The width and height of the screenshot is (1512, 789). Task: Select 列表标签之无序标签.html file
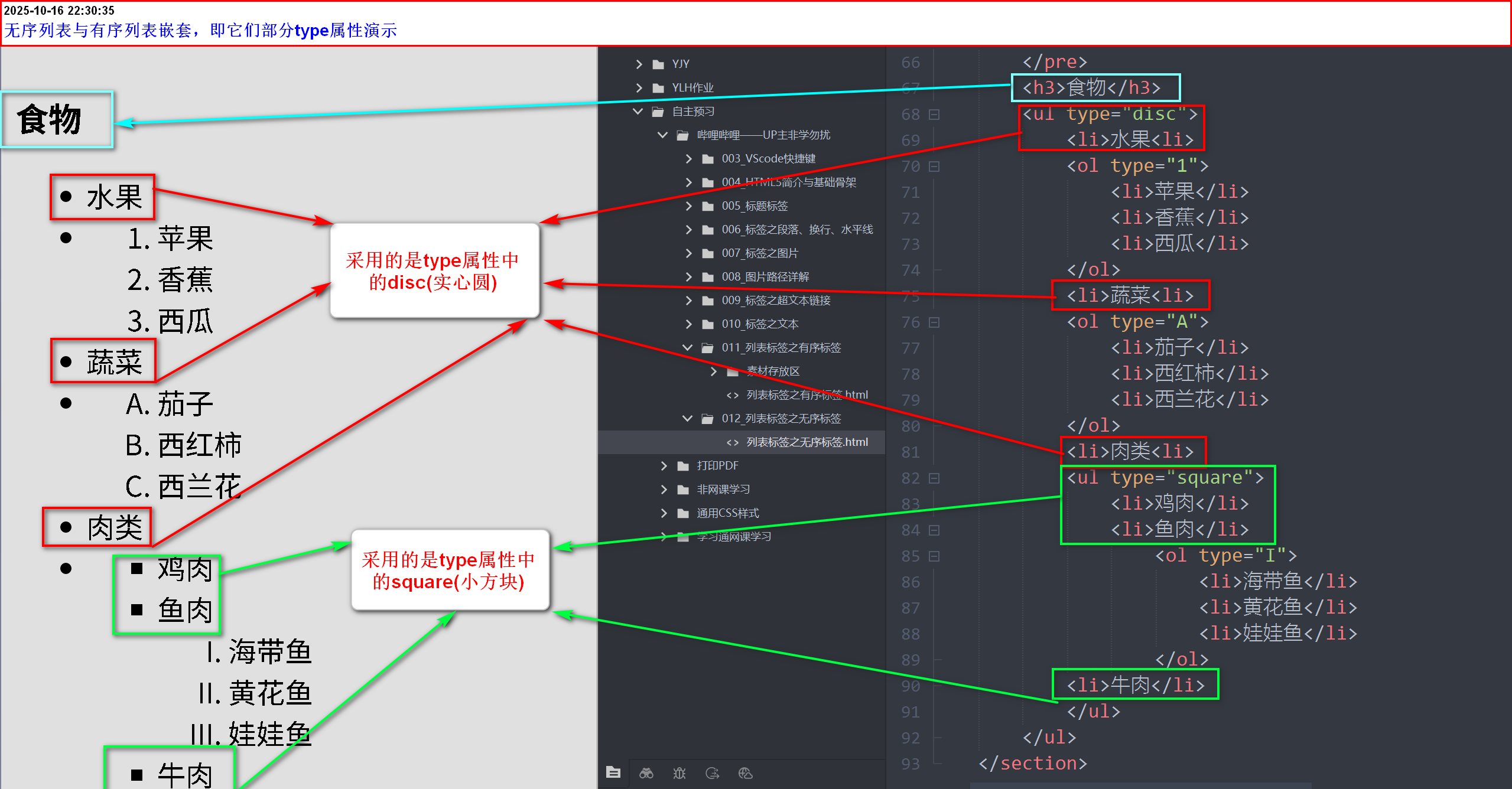coord(807,442)
